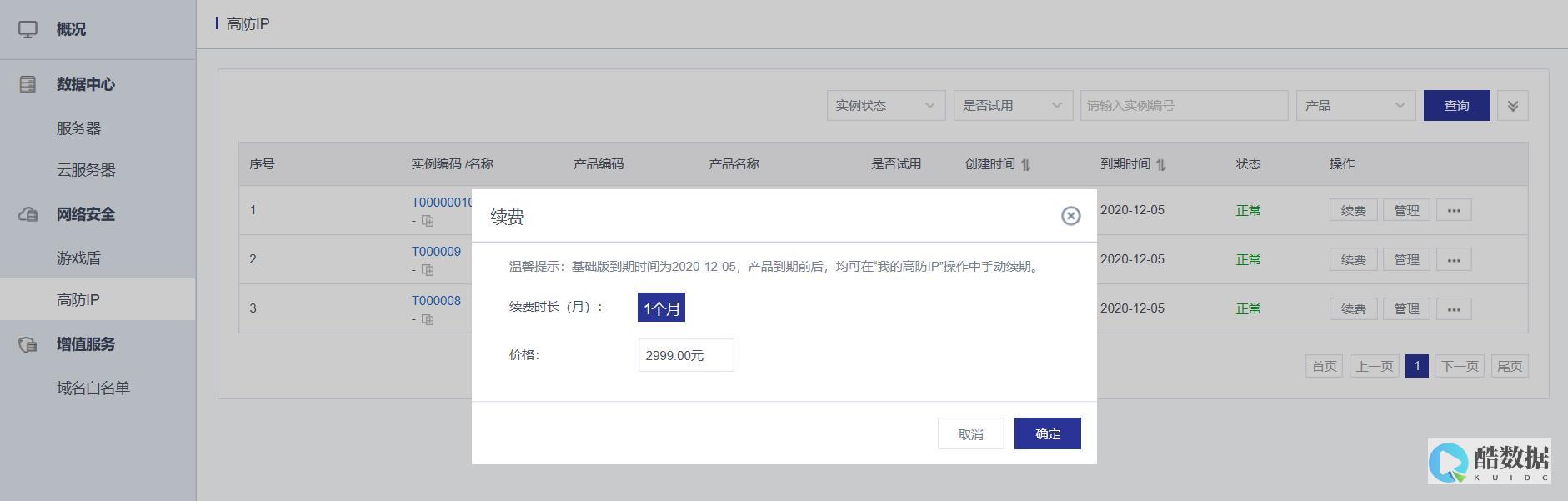Select the 增值服务 sidebar icon
Viewport: 1568px width, 501px height.
[28, 344]
